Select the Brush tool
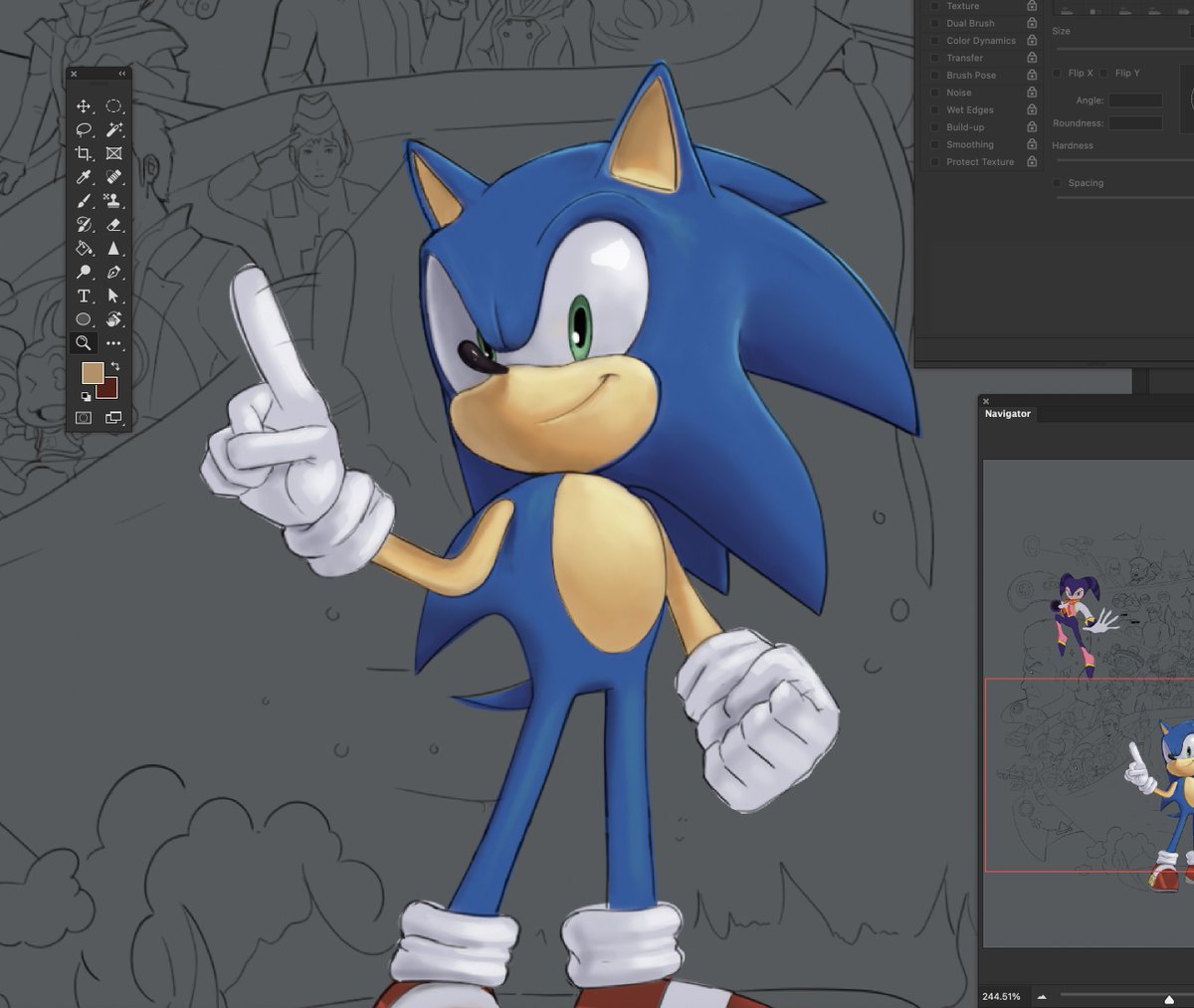 coord(84,201)
